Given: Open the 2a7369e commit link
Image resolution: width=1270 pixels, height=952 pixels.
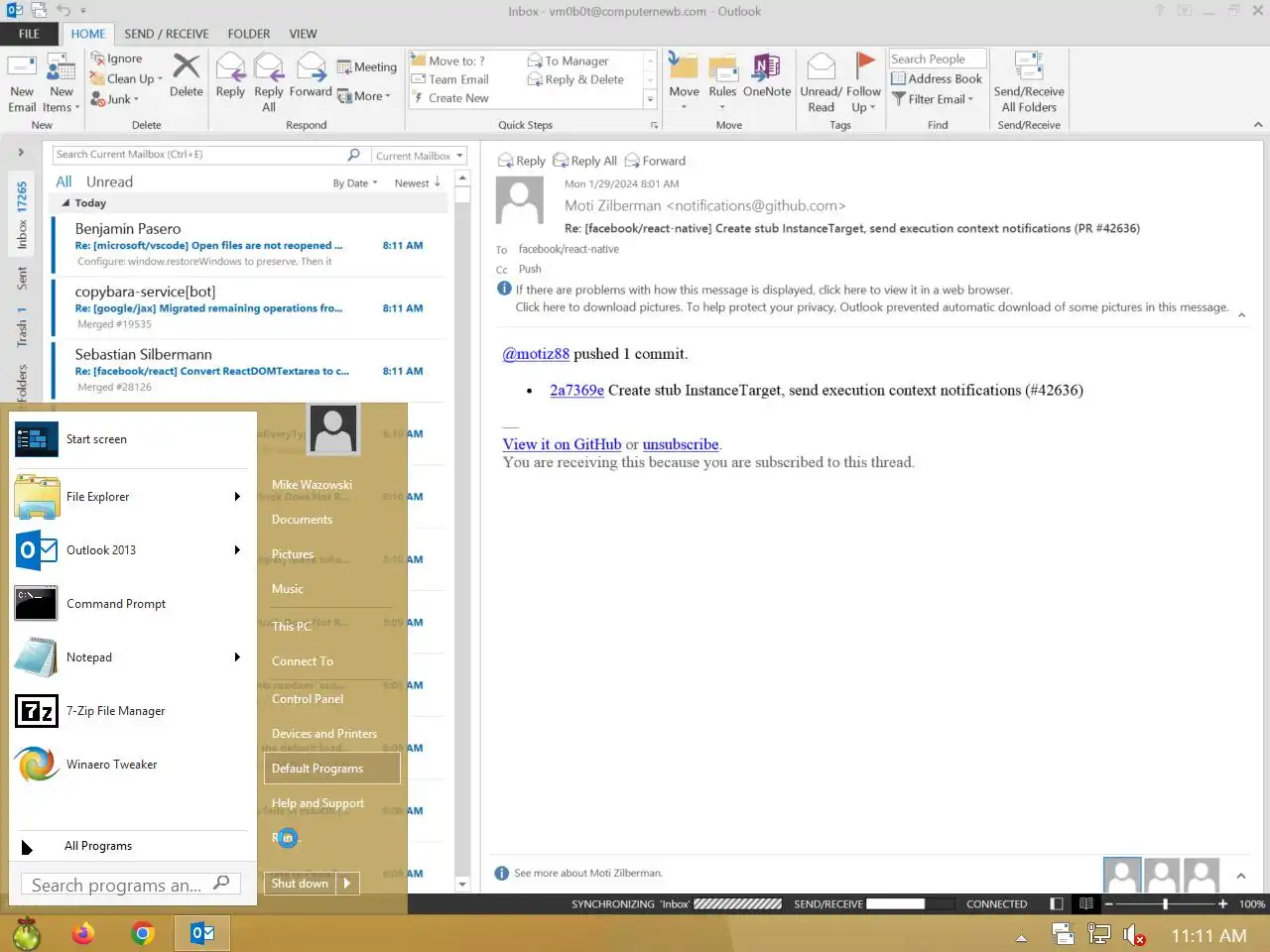Looking at the screenshot, I should pyautogui.click(x=576, y=391).
